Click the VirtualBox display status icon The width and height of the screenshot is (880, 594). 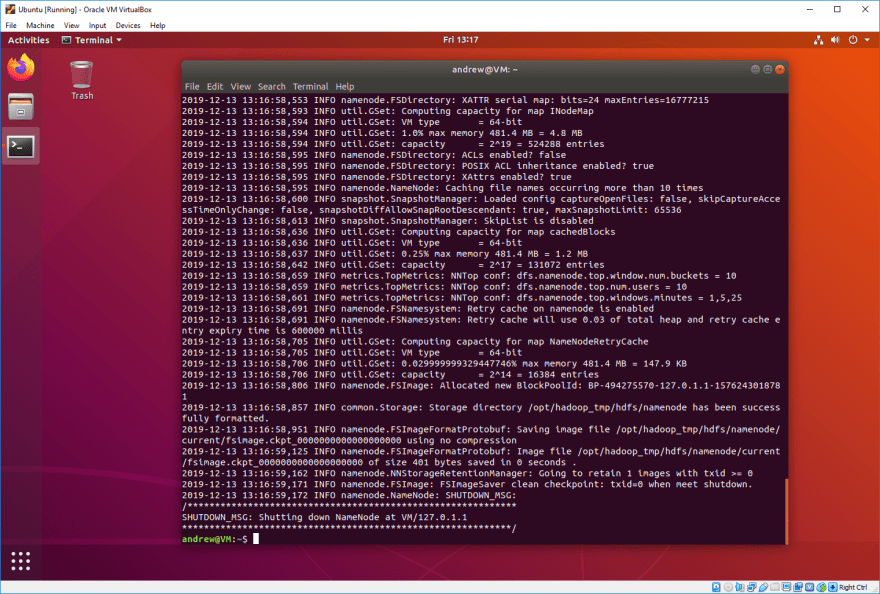point(786,587)
